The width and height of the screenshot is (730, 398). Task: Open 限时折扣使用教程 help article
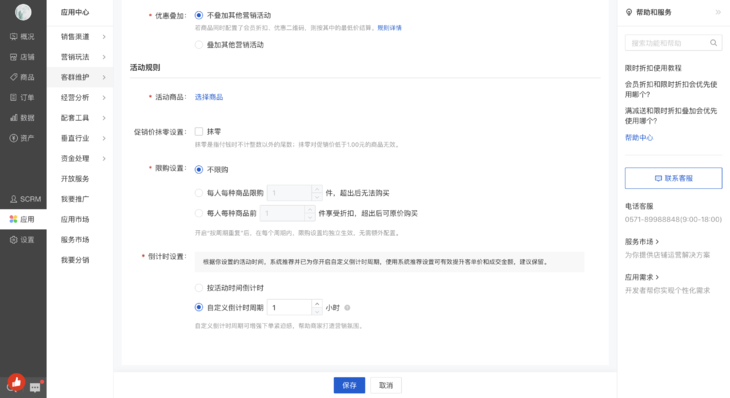(653, 68)
